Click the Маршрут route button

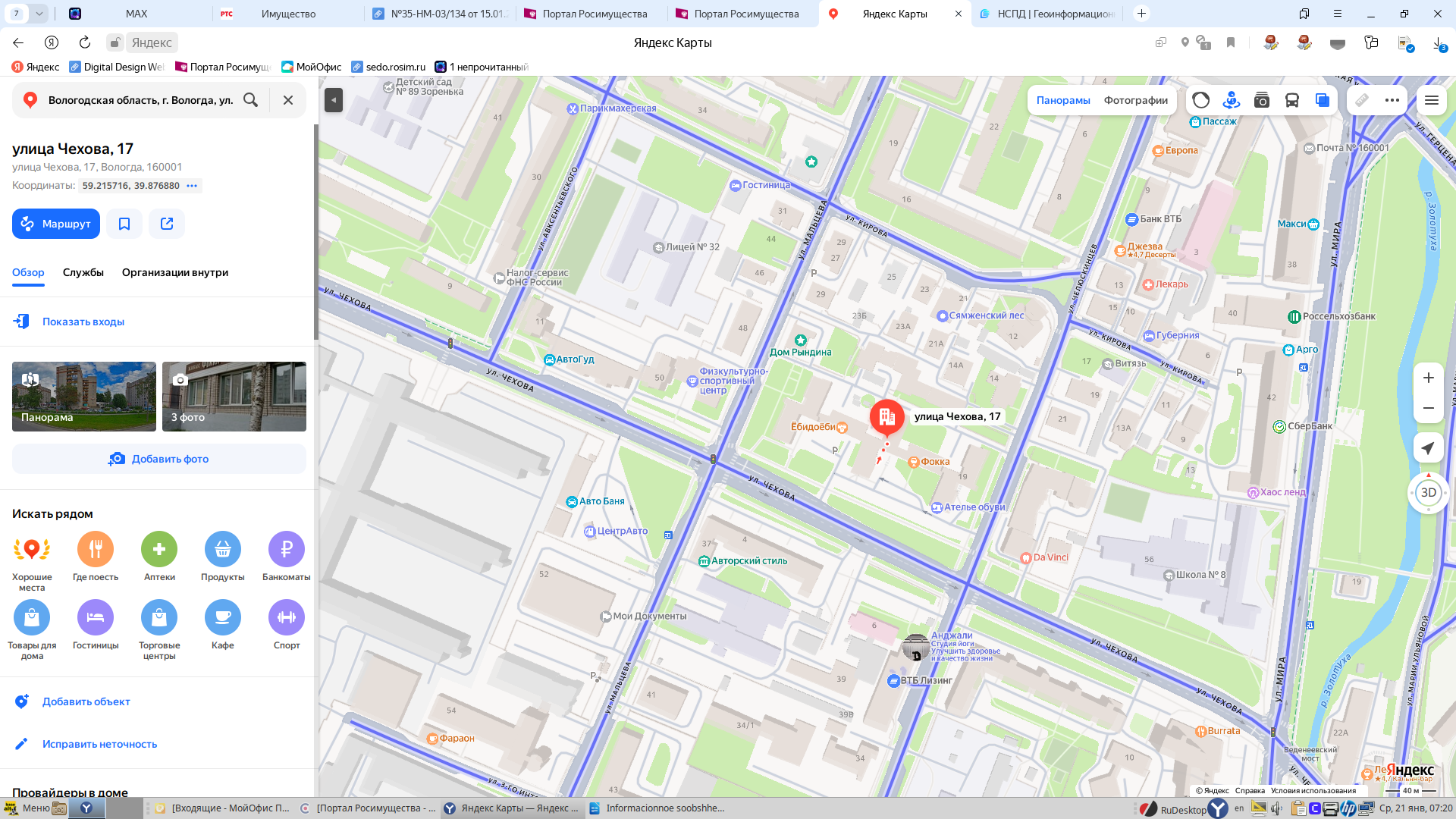coord(56,224)
